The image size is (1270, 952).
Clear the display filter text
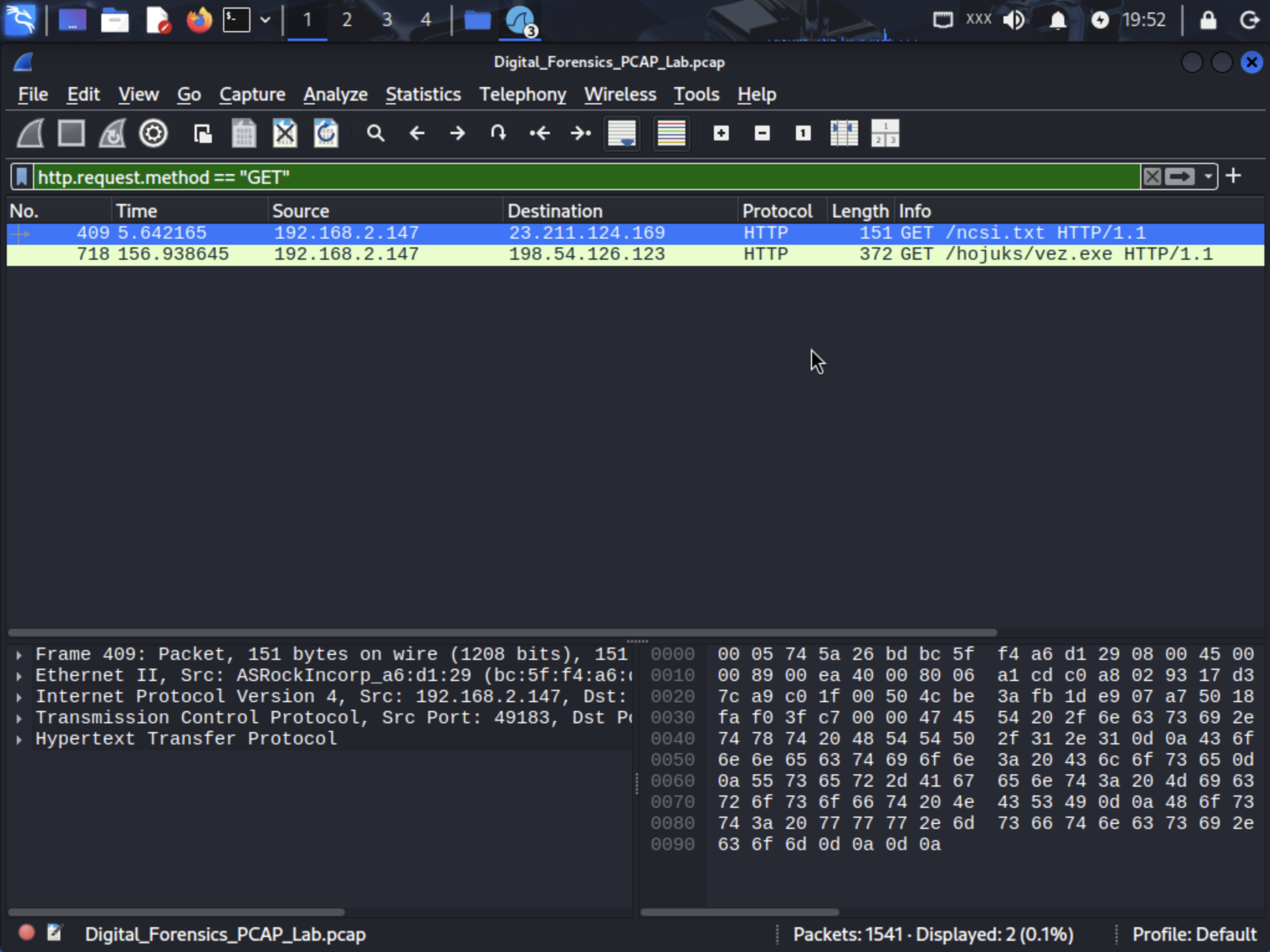pos(1152,177)
